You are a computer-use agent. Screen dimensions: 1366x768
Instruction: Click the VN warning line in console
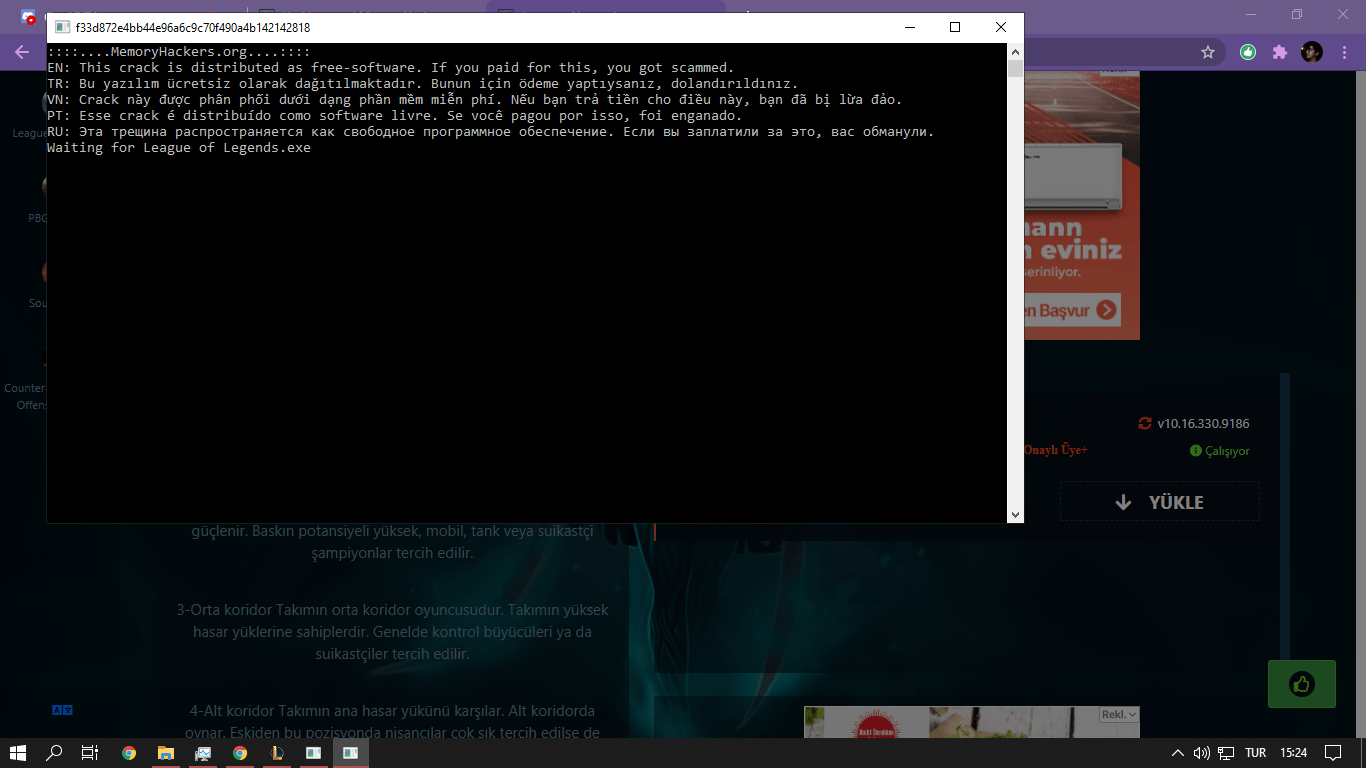(475, 100)
